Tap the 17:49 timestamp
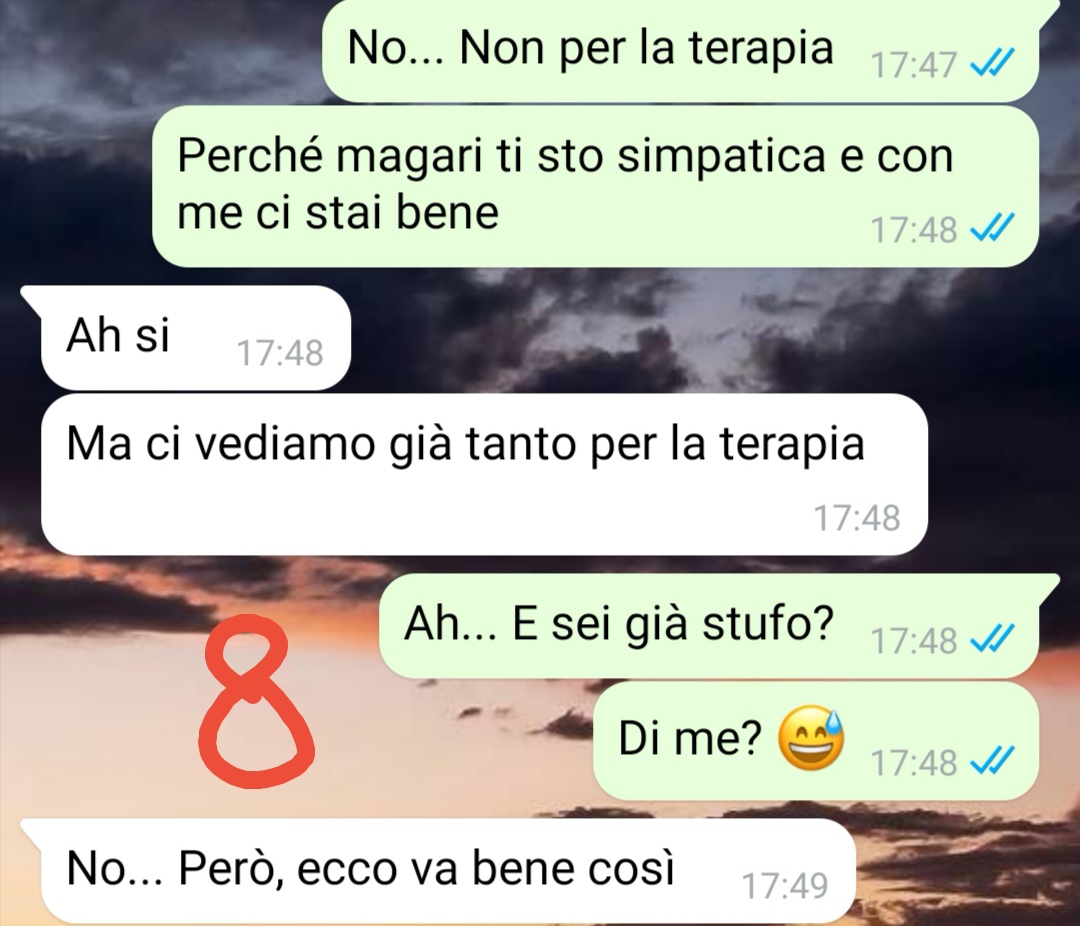 pos(785,886)
